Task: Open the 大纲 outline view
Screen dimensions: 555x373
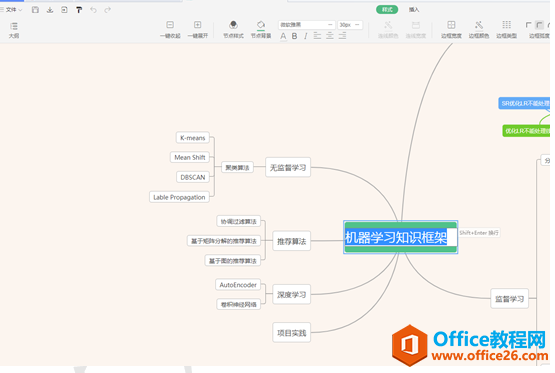Action: point(14,30)
